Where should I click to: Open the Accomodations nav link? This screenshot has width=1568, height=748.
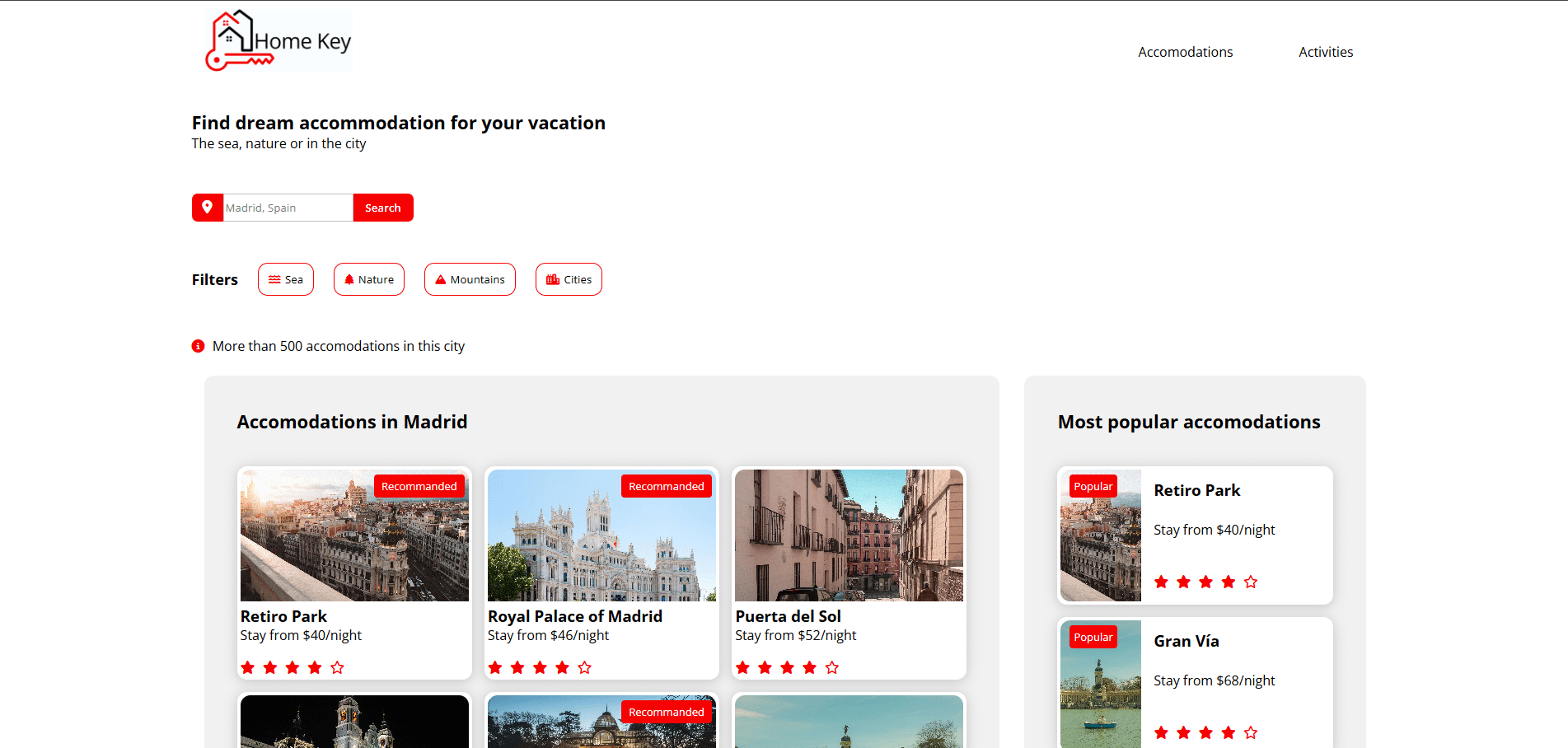click(1185, 52)
